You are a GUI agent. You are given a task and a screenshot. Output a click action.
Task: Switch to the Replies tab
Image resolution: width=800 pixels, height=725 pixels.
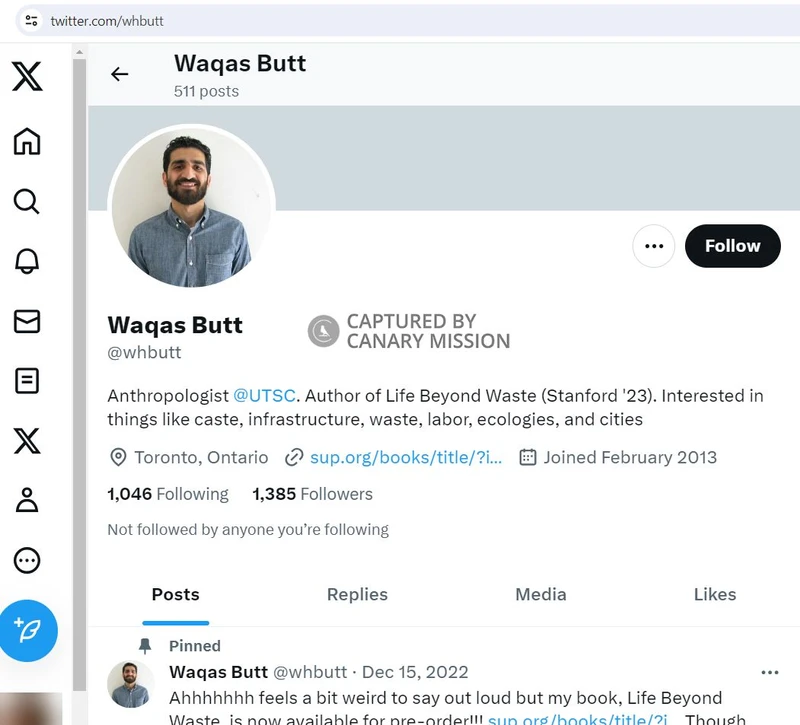point(357,594)
